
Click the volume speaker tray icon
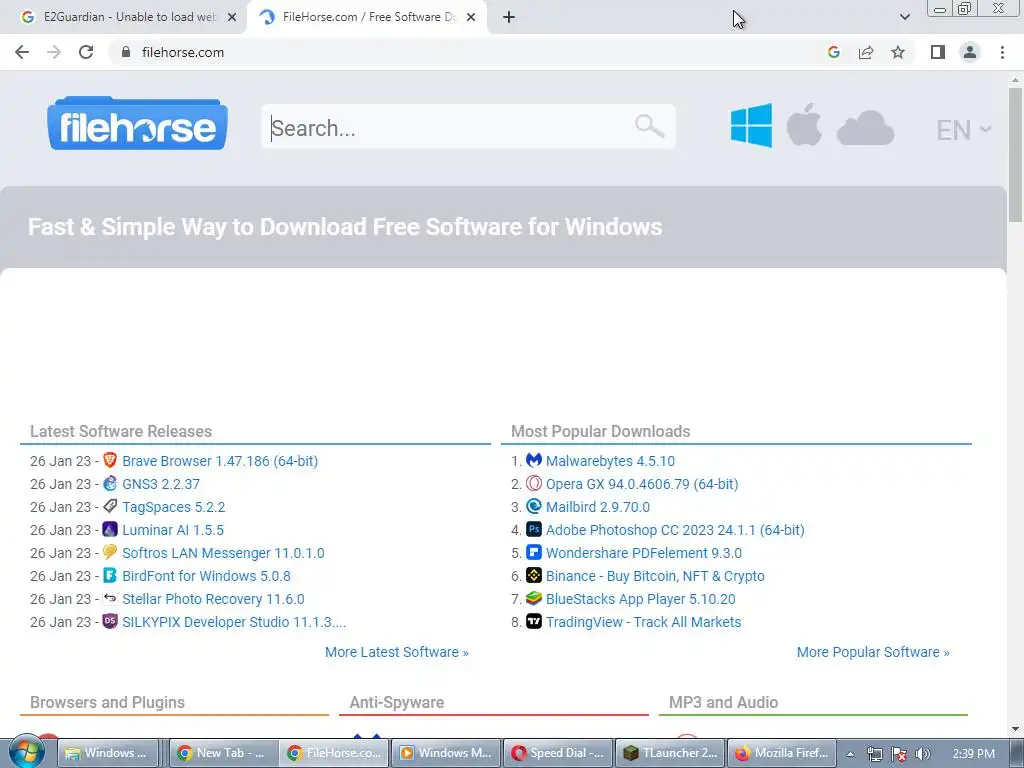coord(922,754)
